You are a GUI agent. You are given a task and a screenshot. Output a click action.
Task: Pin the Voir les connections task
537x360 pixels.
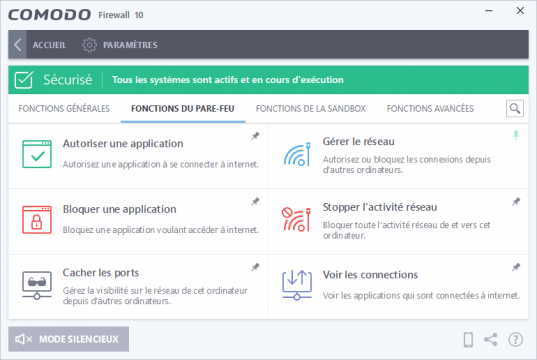coord(516,267)
